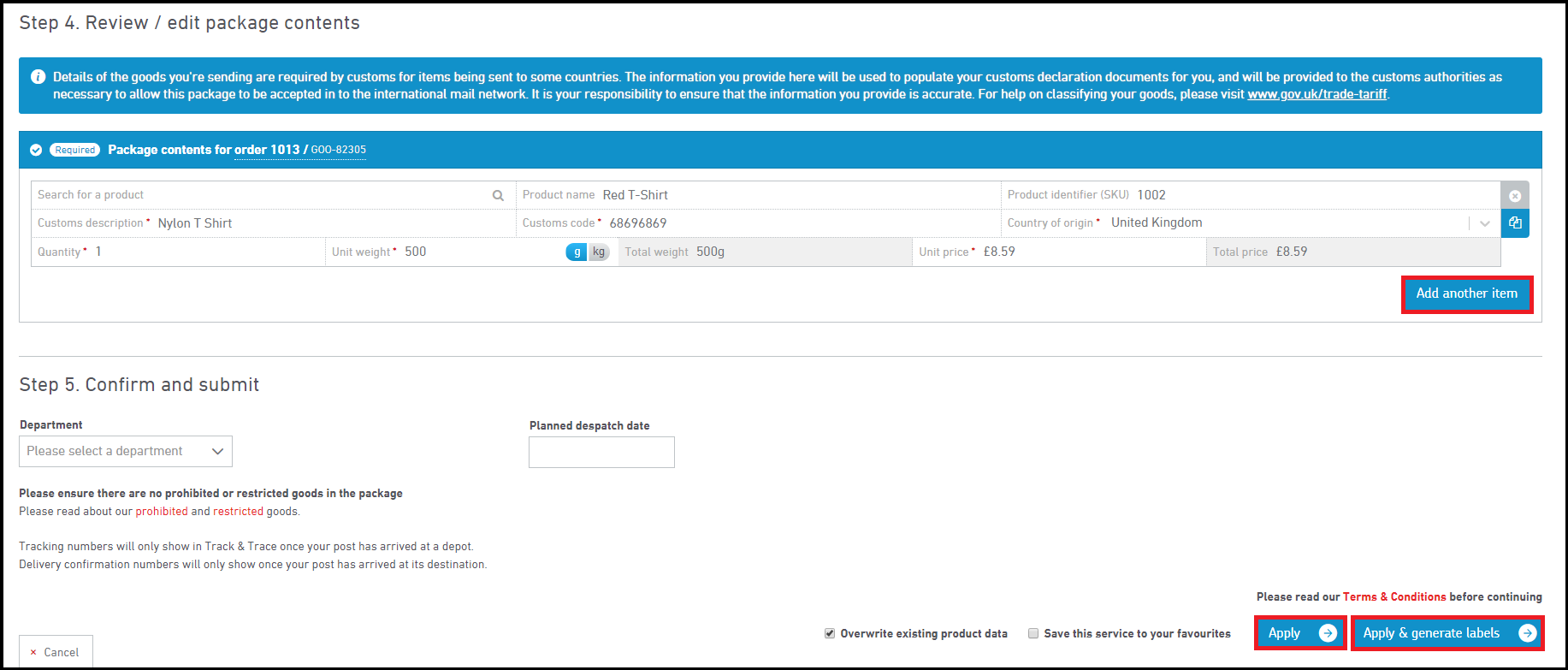Open the gov.uk trade-tariff link
The height and width of the screenshot is (670, 1568).
point(1317,94)
